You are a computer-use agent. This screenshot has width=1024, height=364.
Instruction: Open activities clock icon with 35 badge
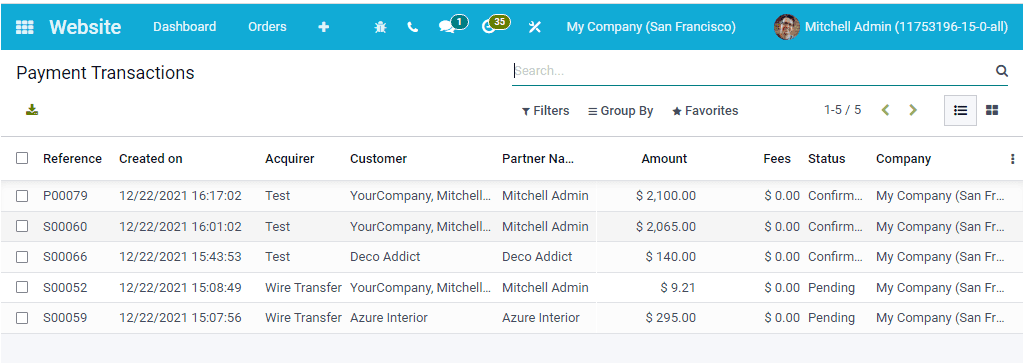click(488, 27)
